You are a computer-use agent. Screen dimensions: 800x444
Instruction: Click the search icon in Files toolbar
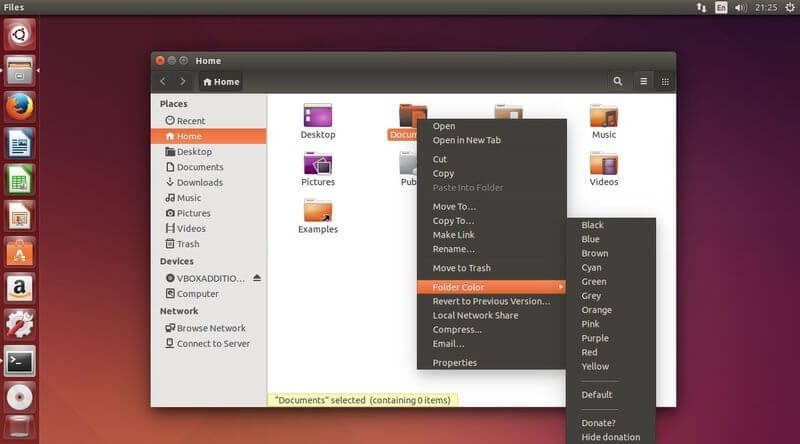617,81
